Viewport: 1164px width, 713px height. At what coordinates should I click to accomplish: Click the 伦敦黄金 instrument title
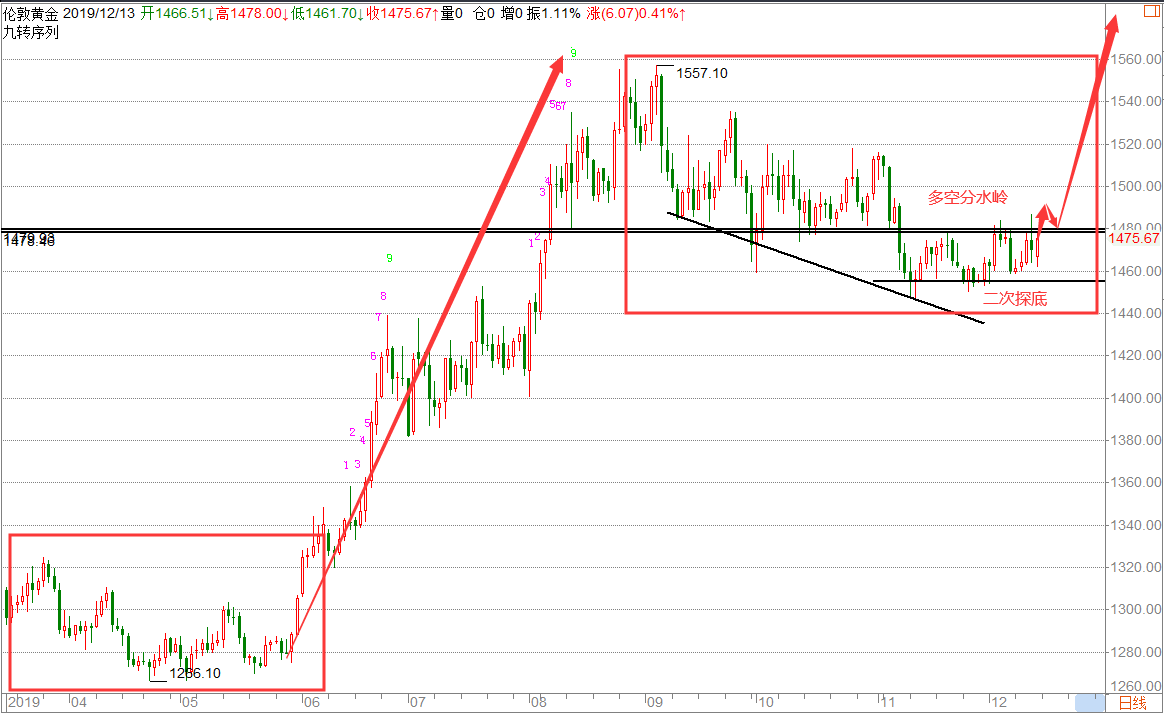coord(30,13)
